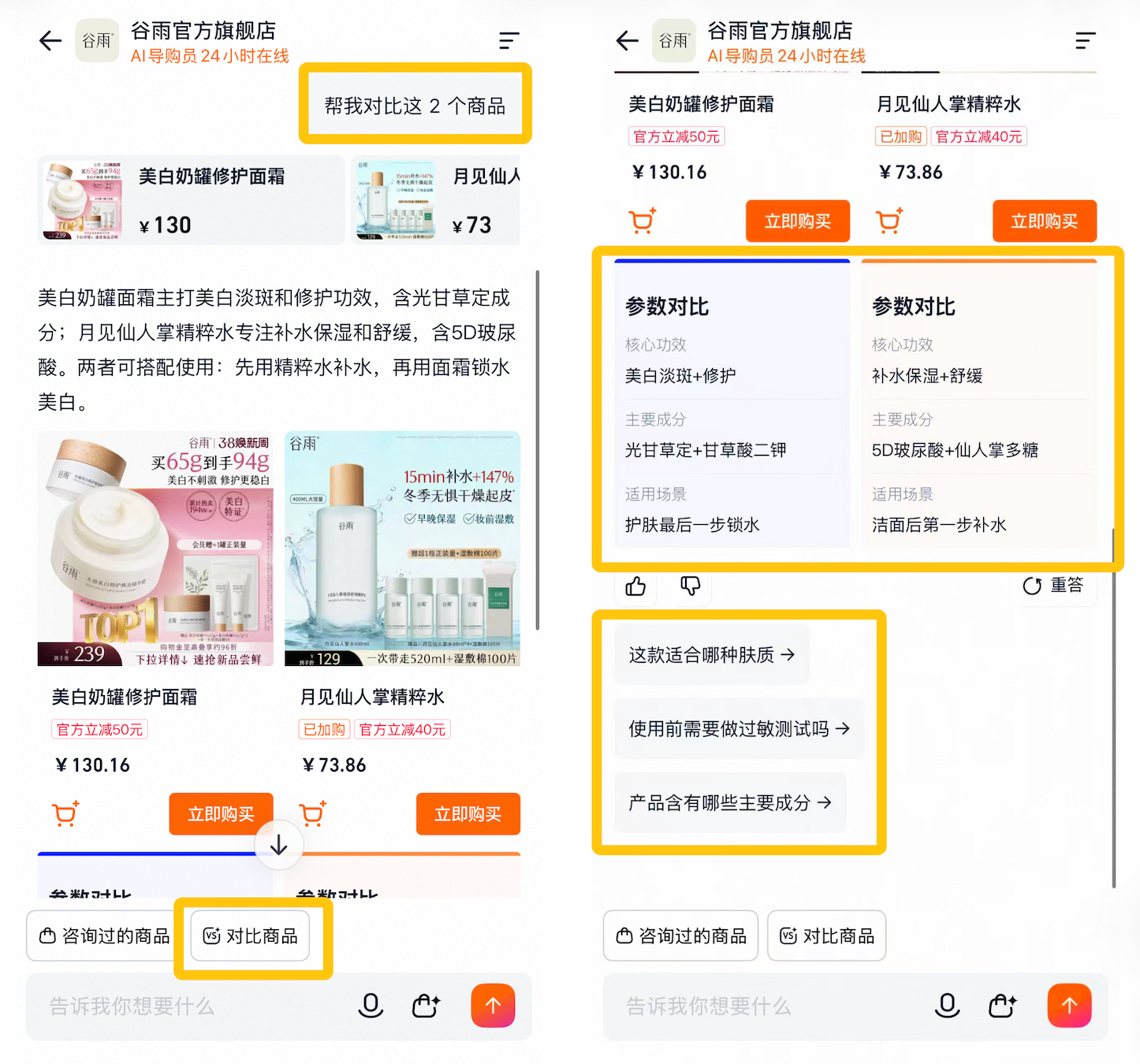The image size is (1140, 1064).
Task: Tap the back arrow on the left phone screen
Action: [x=50, y=40]
